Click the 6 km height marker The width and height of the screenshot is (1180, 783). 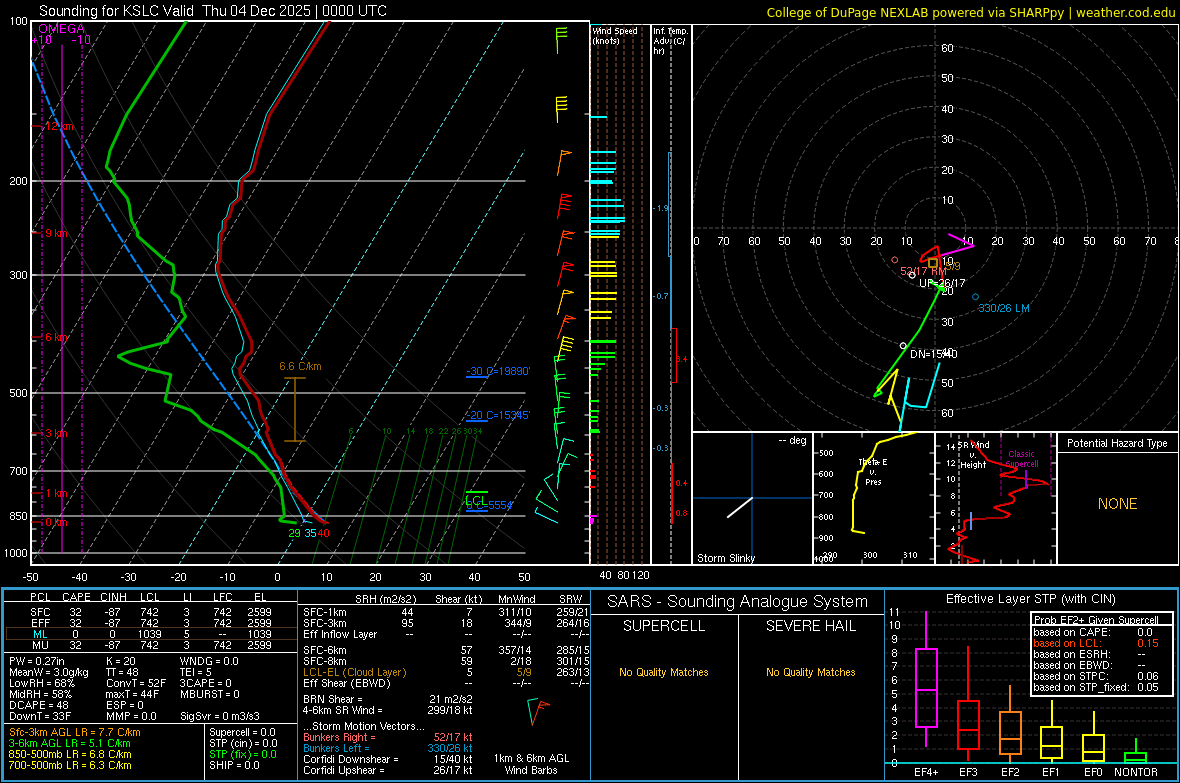click(x=56, y=337)
